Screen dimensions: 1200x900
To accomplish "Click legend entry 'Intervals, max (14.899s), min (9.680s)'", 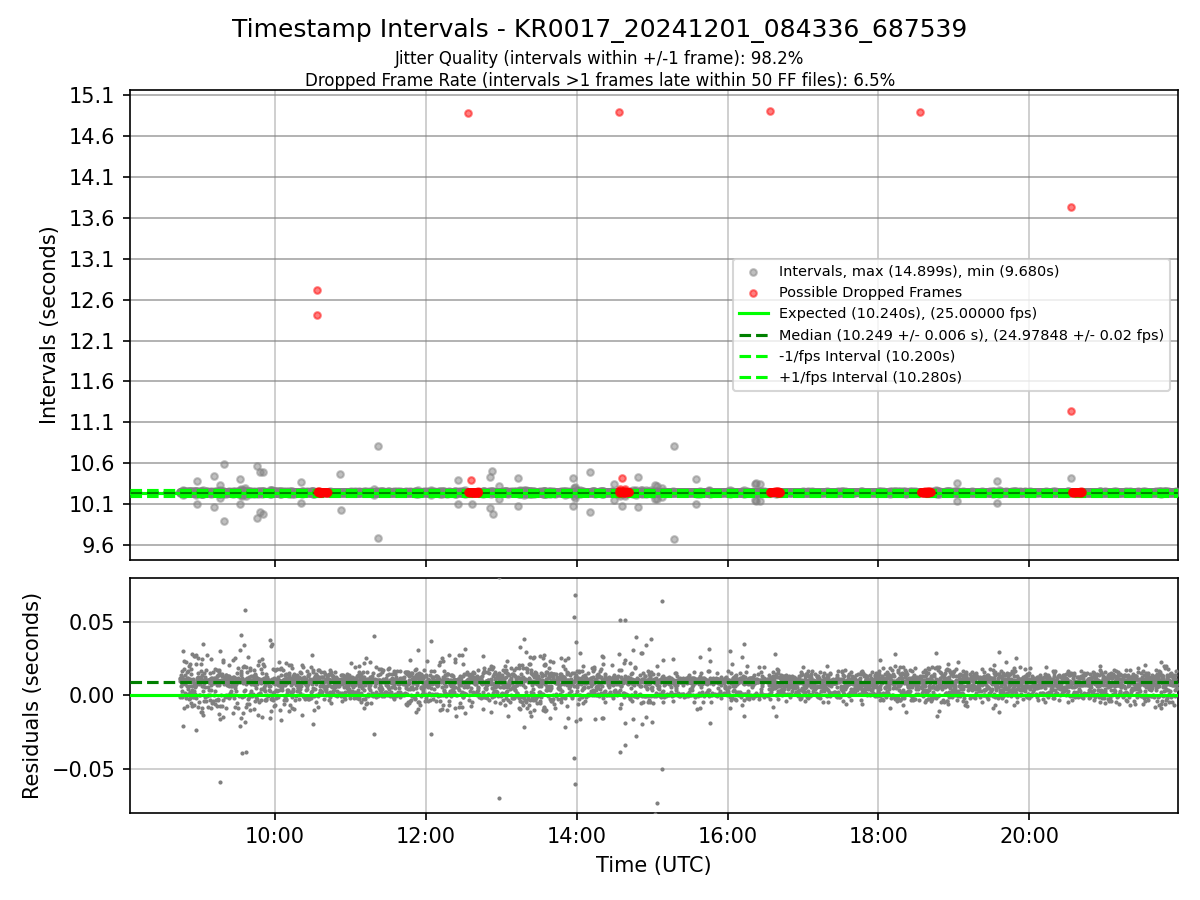I will coord(919,271).
